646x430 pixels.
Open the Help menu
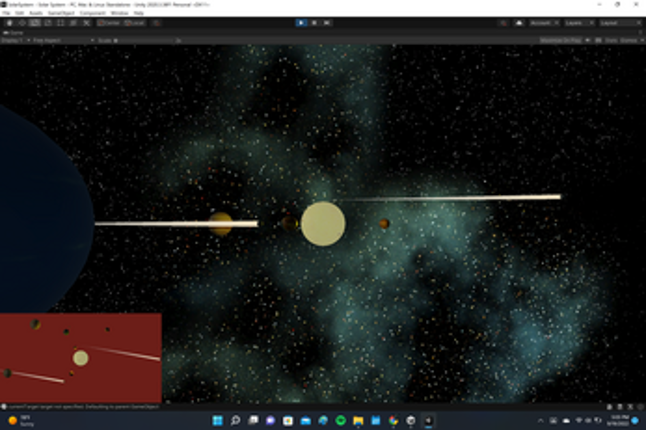(x=139, y=13)
